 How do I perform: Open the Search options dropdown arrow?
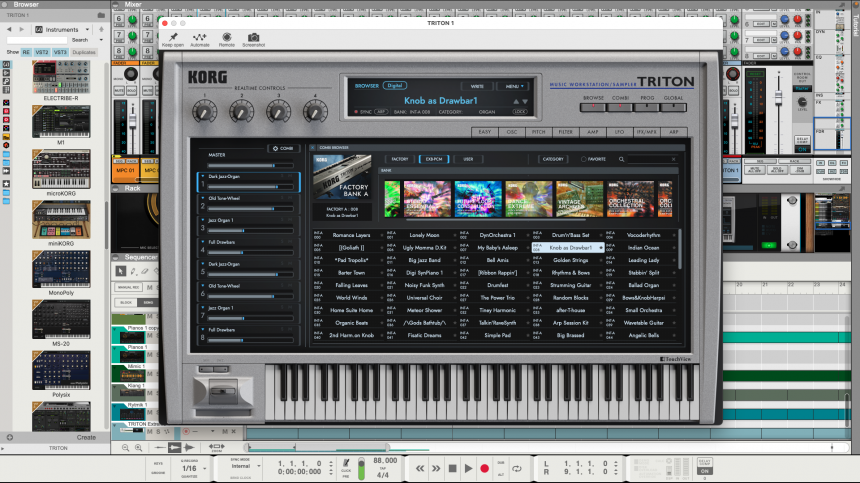101,40
